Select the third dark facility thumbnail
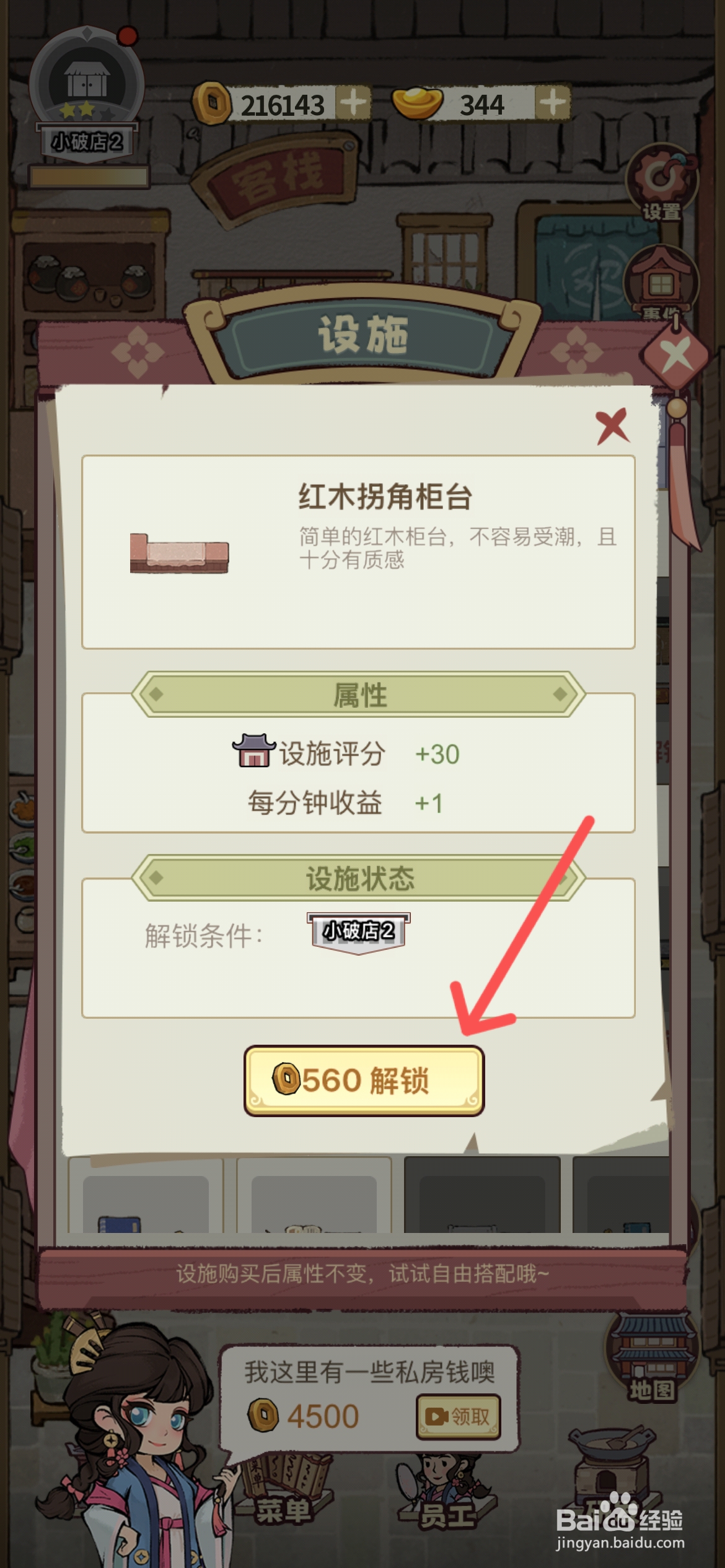This screenshot has width=725, height=1568. (482, 1194)
